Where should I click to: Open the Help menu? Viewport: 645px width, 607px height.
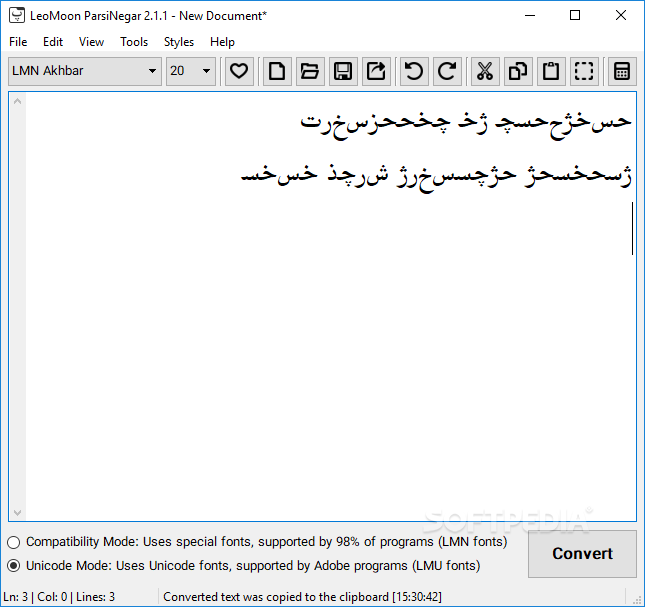point(222,42)
